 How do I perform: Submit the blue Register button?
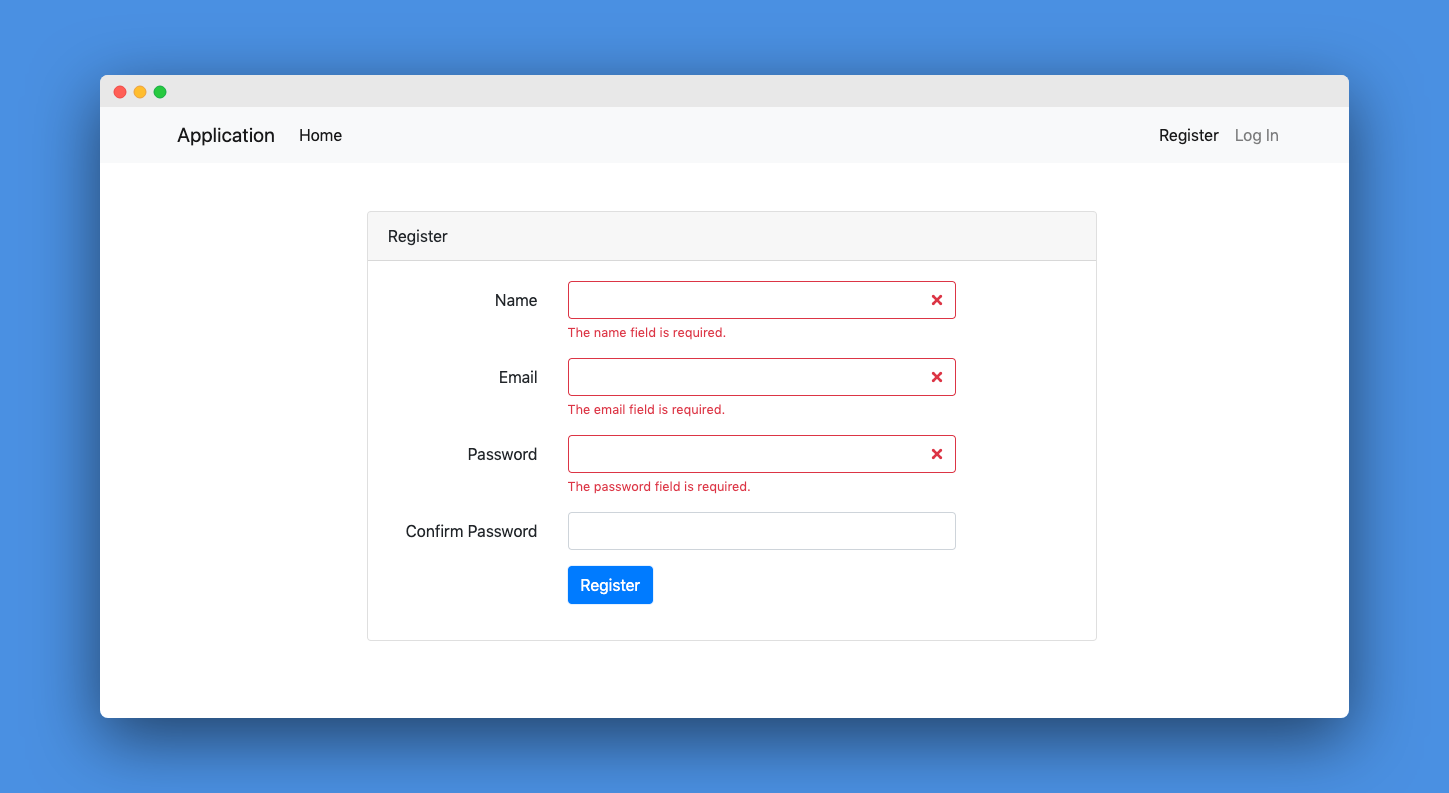tap(610, 585)
